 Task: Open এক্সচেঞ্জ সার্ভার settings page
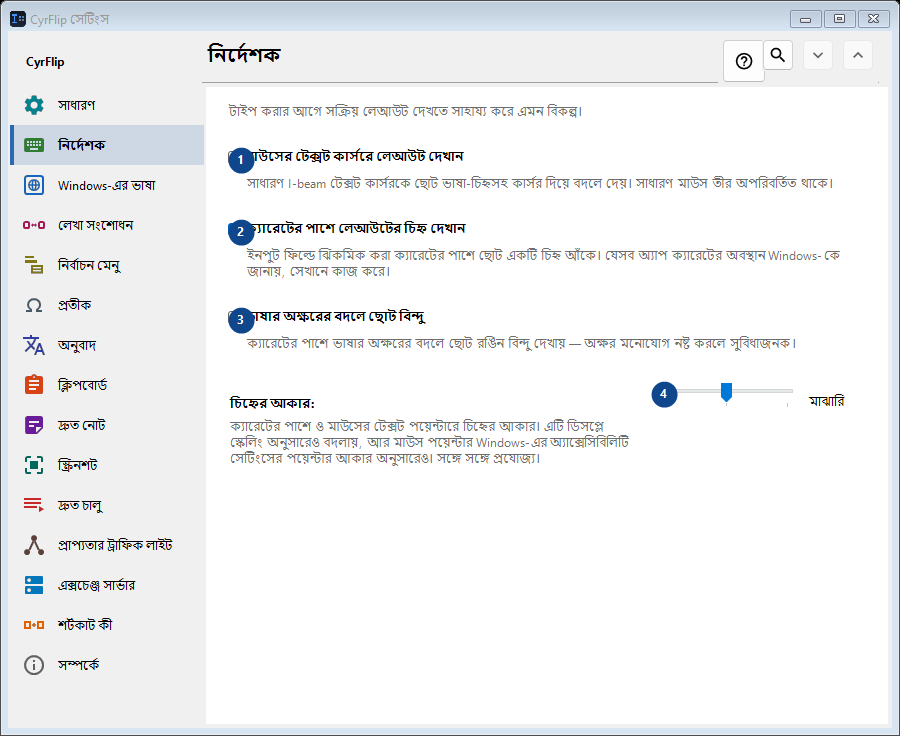click(x=107, y=585)
